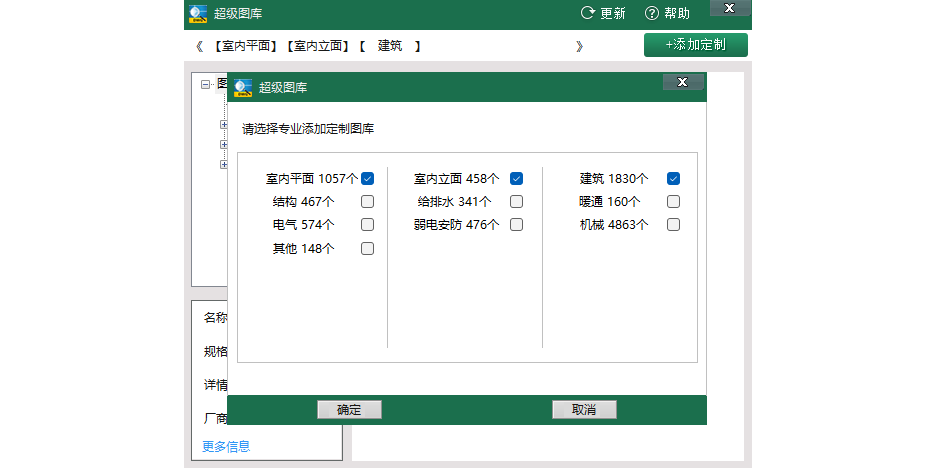Tick the 其他 148个 checkbox

(368, 248)
